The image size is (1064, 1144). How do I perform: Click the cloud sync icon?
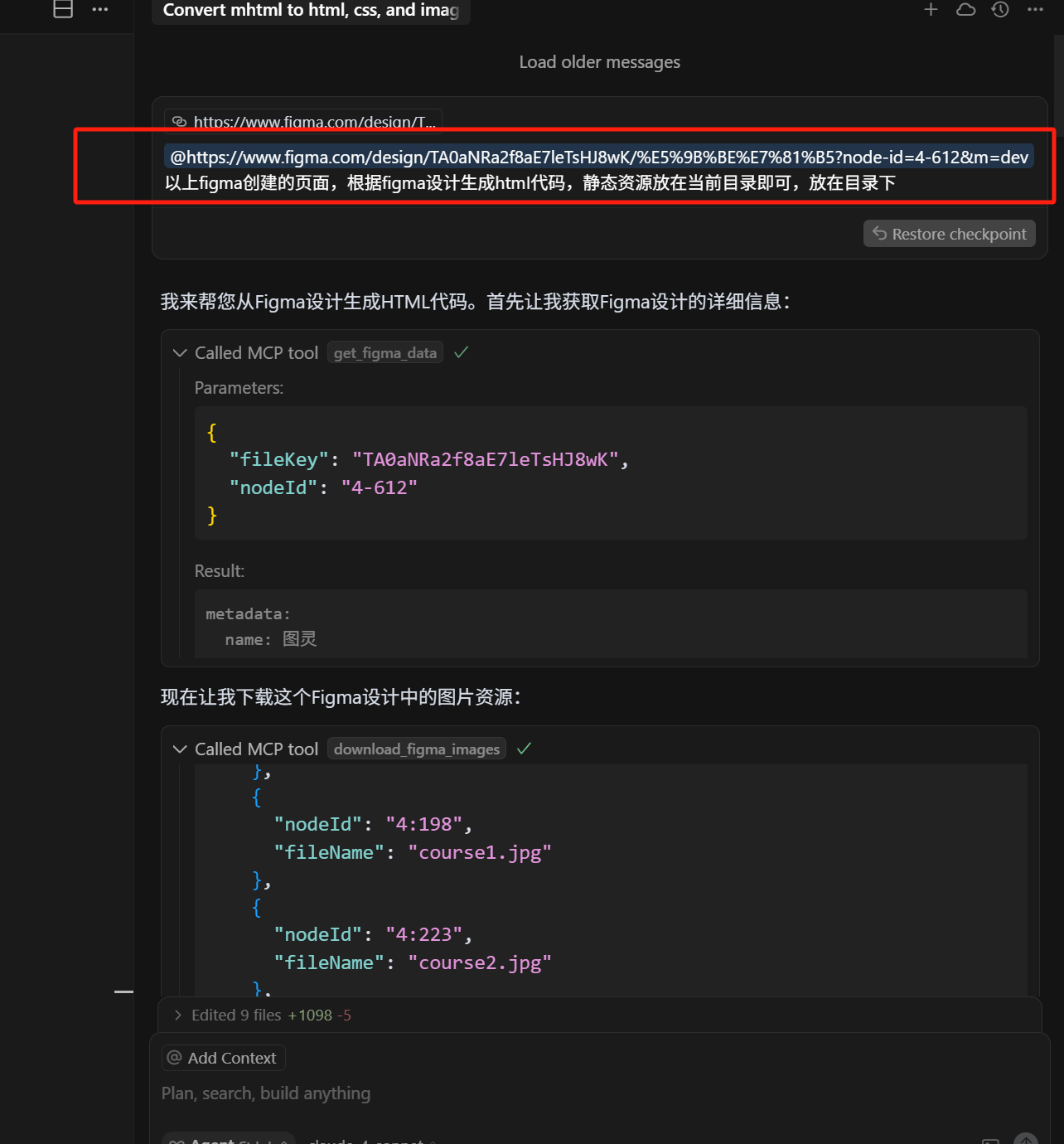coord(965,10)
